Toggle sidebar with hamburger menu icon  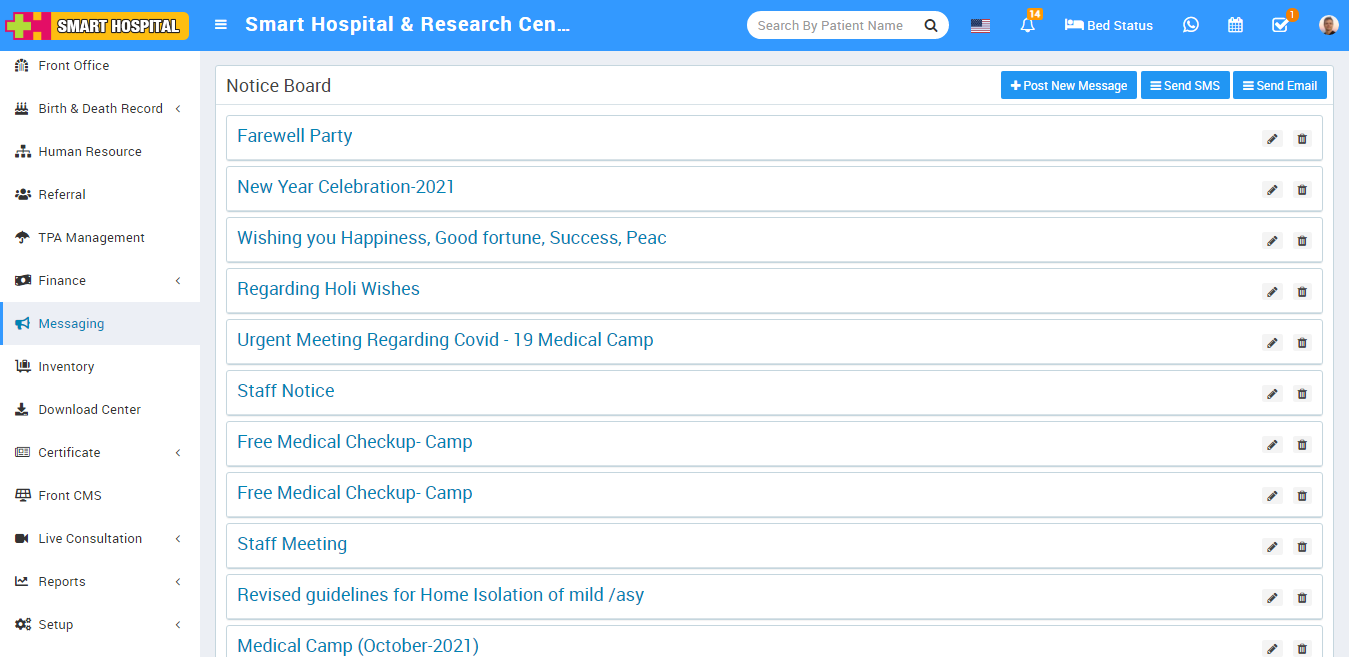pyautogui.click(x=221, y=25)
